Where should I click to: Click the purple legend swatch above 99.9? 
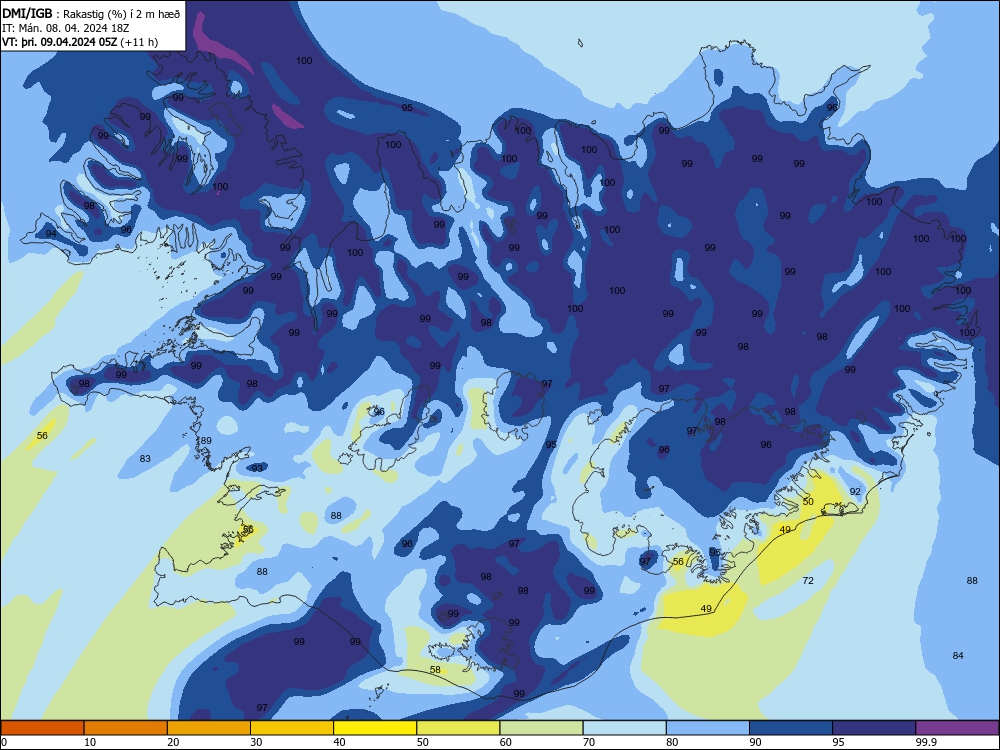pos(957,728)
